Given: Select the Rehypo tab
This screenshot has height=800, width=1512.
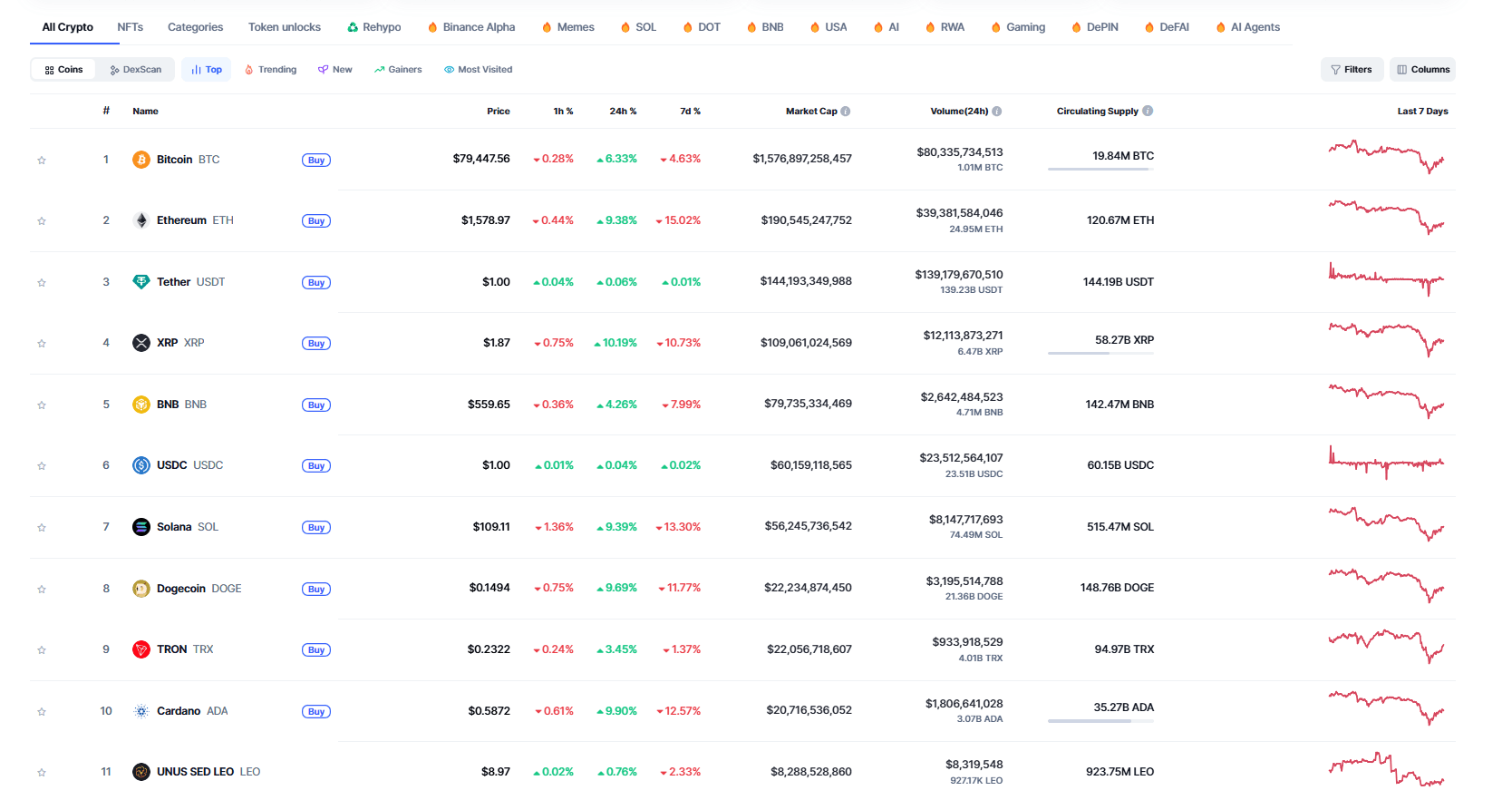Looking at the screenshot, I should pos(373,27).
